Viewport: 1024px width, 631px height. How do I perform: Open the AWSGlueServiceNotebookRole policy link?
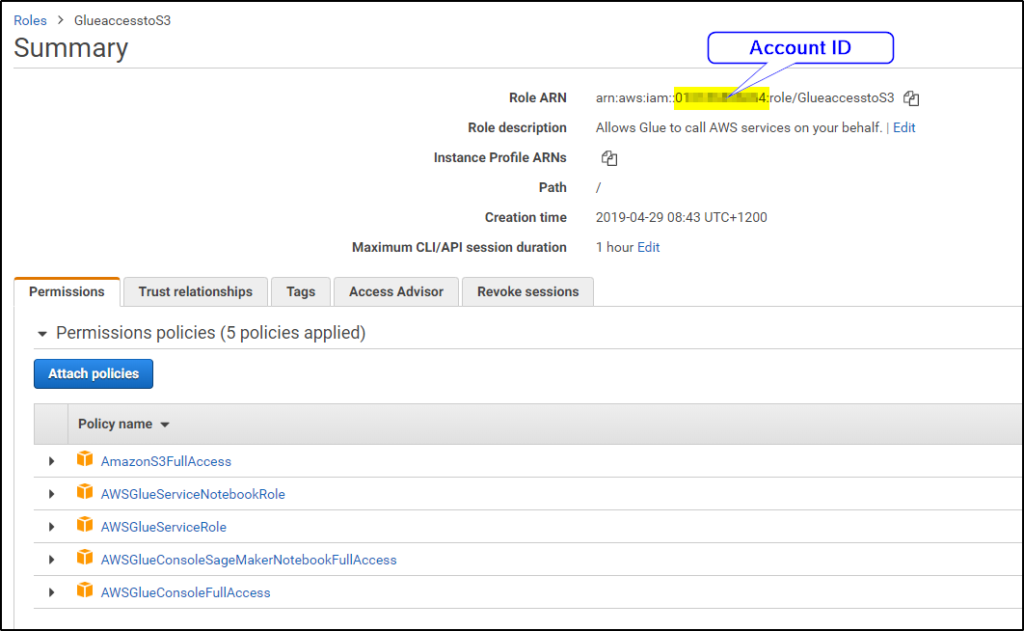(x=193, y=494)
